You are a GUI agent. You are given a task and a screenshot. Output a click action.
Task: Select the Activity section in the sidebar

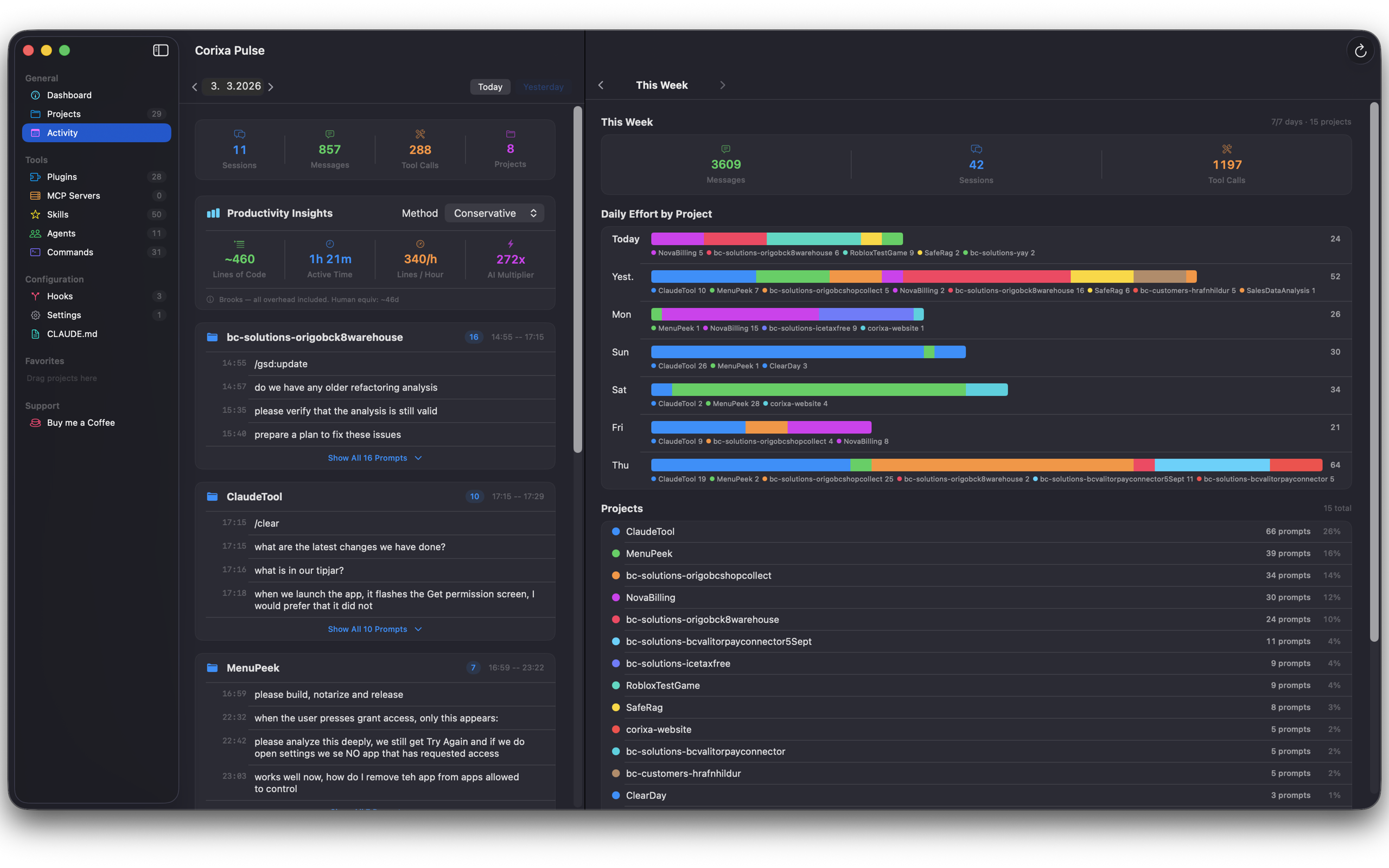pyautogui.click(x=63, y=132)
